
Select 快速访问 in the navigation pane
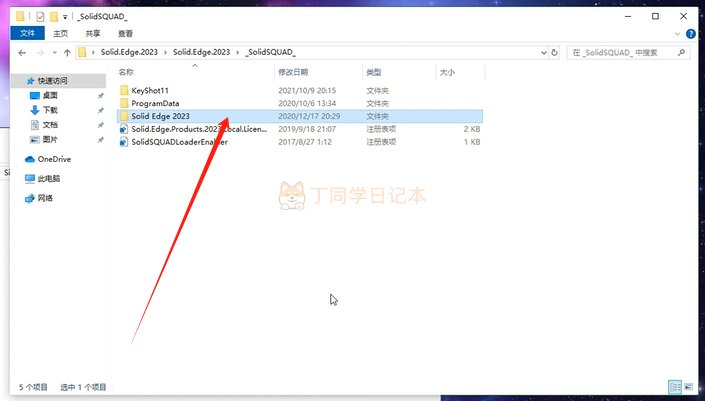(53, 81)
